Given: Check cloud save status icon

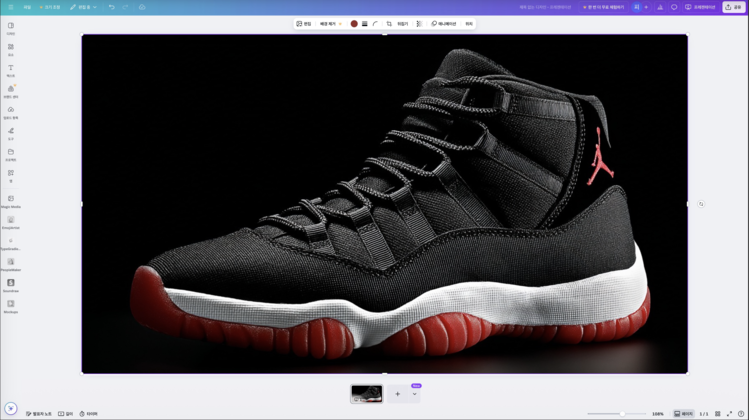Looking at the screenshot, I should [142, 7].
